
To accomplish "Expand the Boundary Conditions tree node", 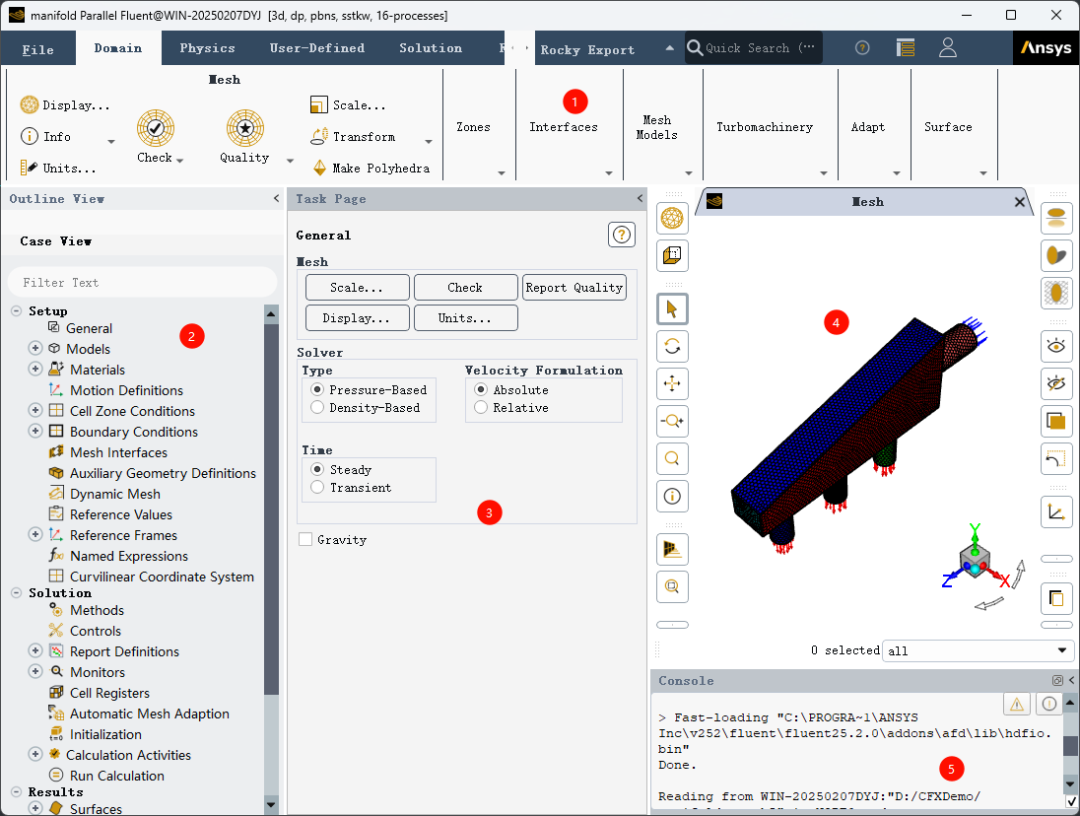I will pos(36,432).
